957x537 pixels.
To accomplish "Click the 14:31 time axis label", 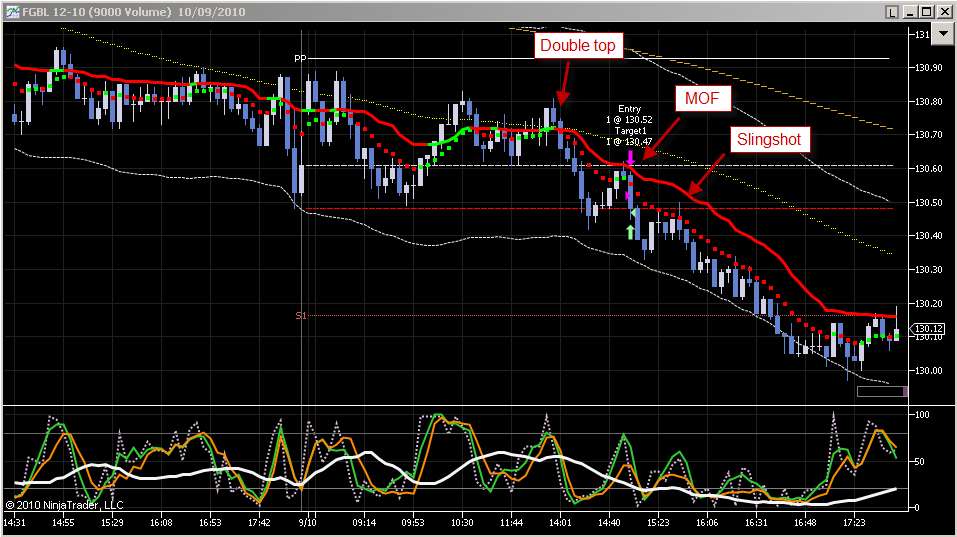I will 15,522.
